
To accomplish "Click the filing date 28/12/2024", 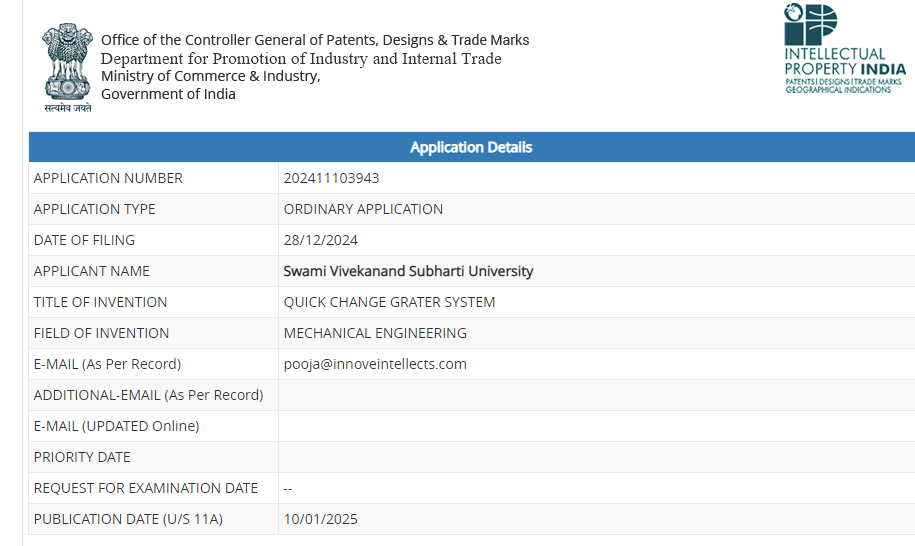I will click(x=321, y=240).
